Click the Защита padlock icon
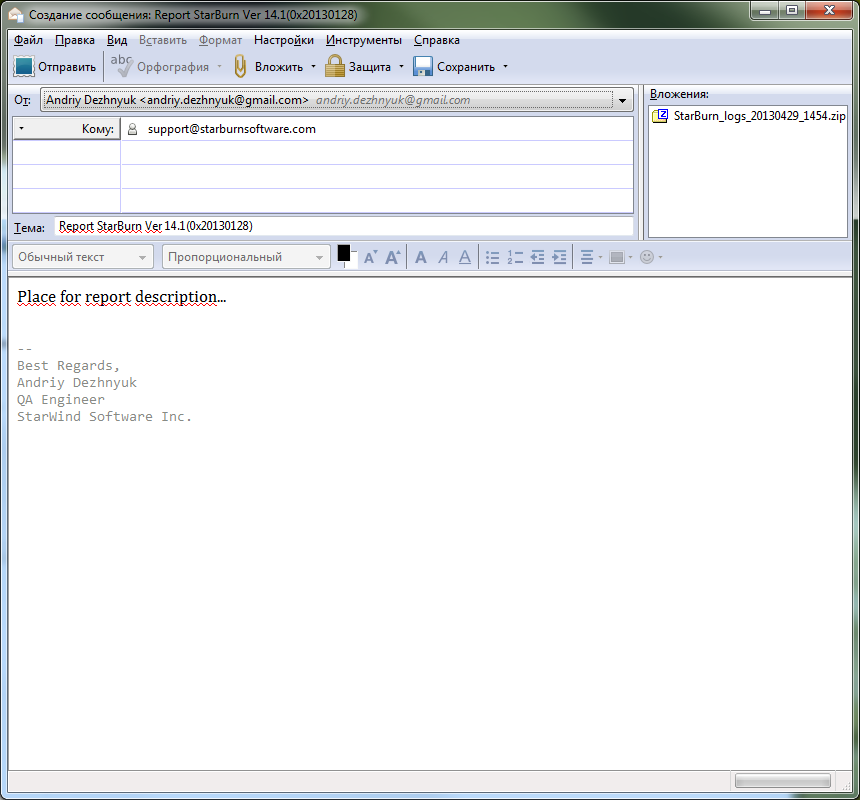 [x=335, y=66]
